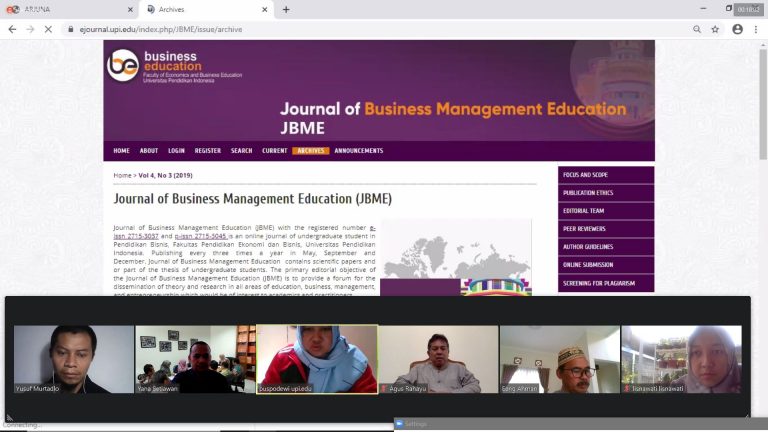Select Tisnawati Tisnawati video thumbnail

(x=681, y=359)
